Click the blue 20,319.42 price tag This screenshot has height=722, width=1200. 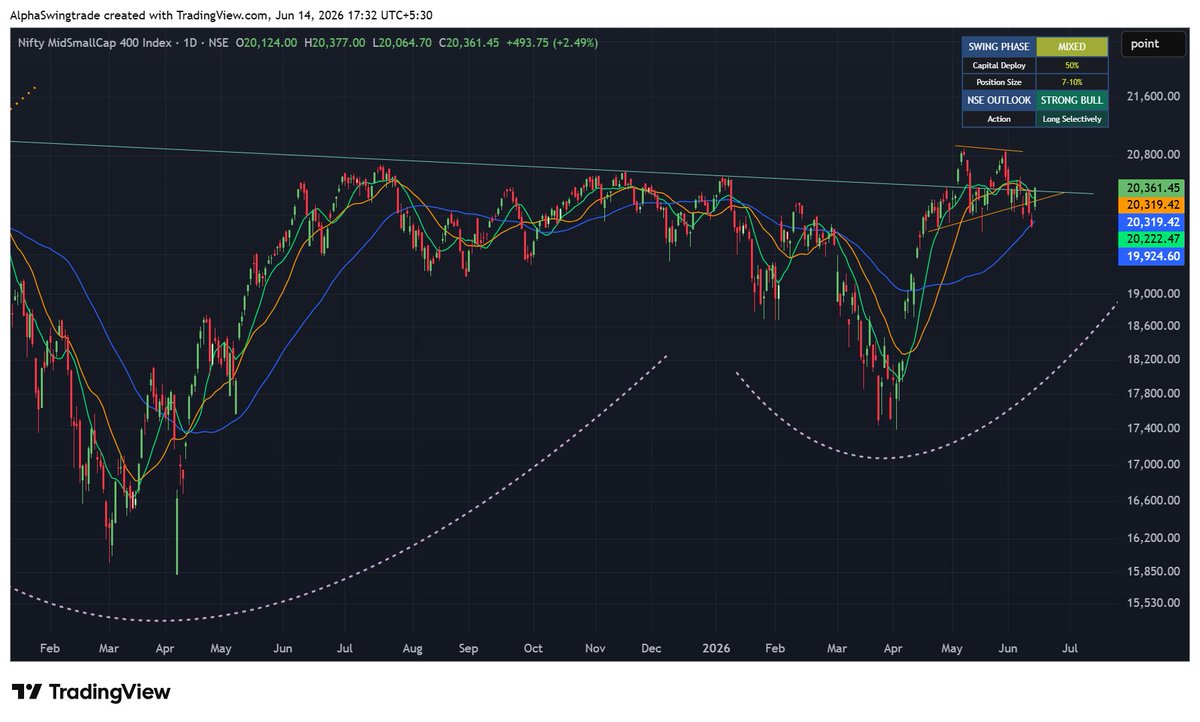[1153, 221]
